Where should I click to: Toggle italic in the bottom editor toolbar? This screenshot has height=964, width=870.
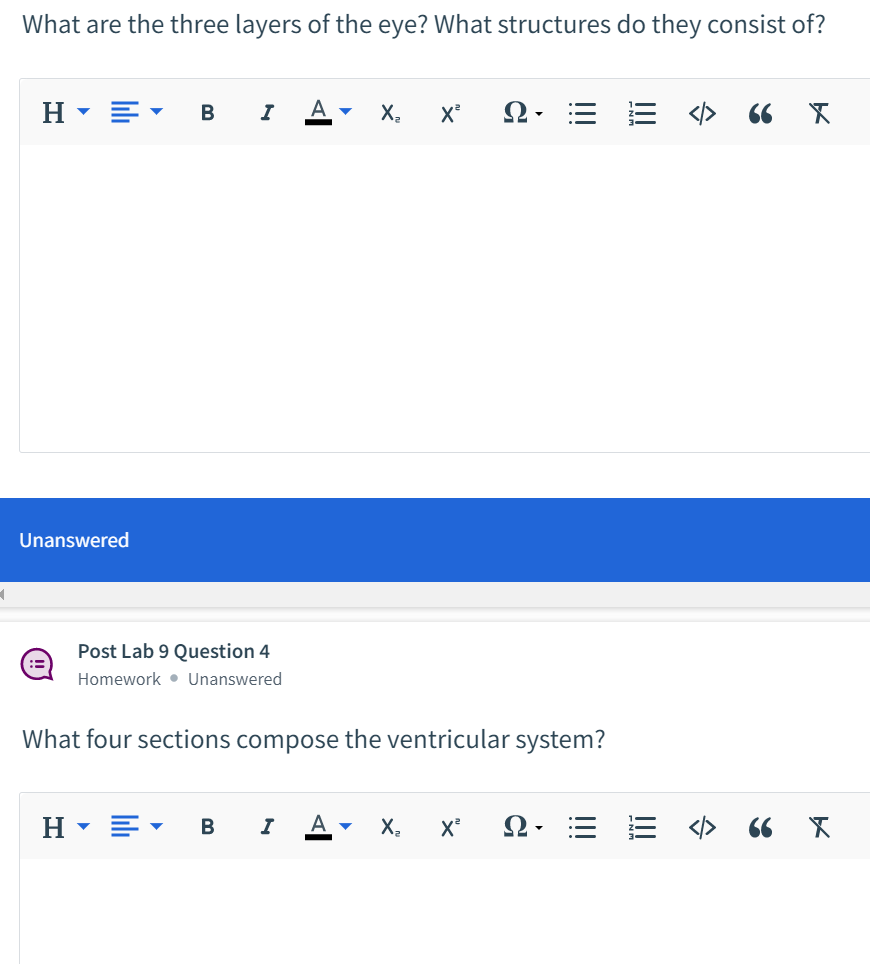point(266,827)
